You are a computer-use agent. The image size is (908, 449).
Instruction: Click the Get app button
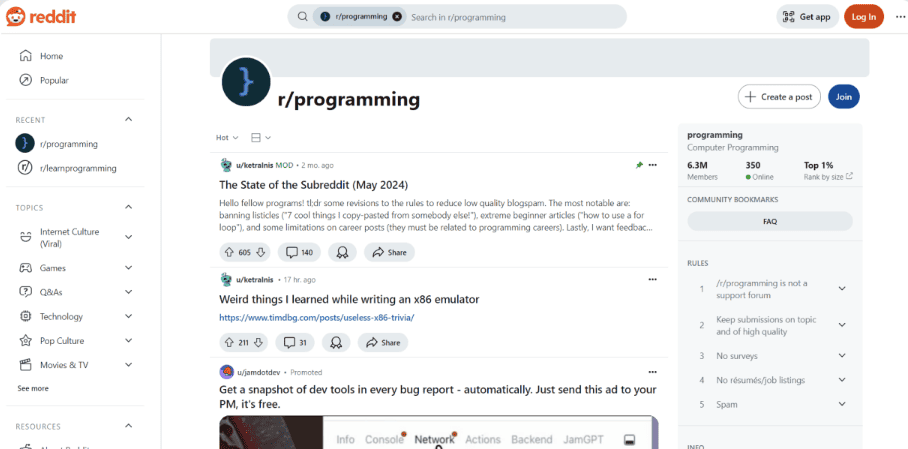coord(807,17)
